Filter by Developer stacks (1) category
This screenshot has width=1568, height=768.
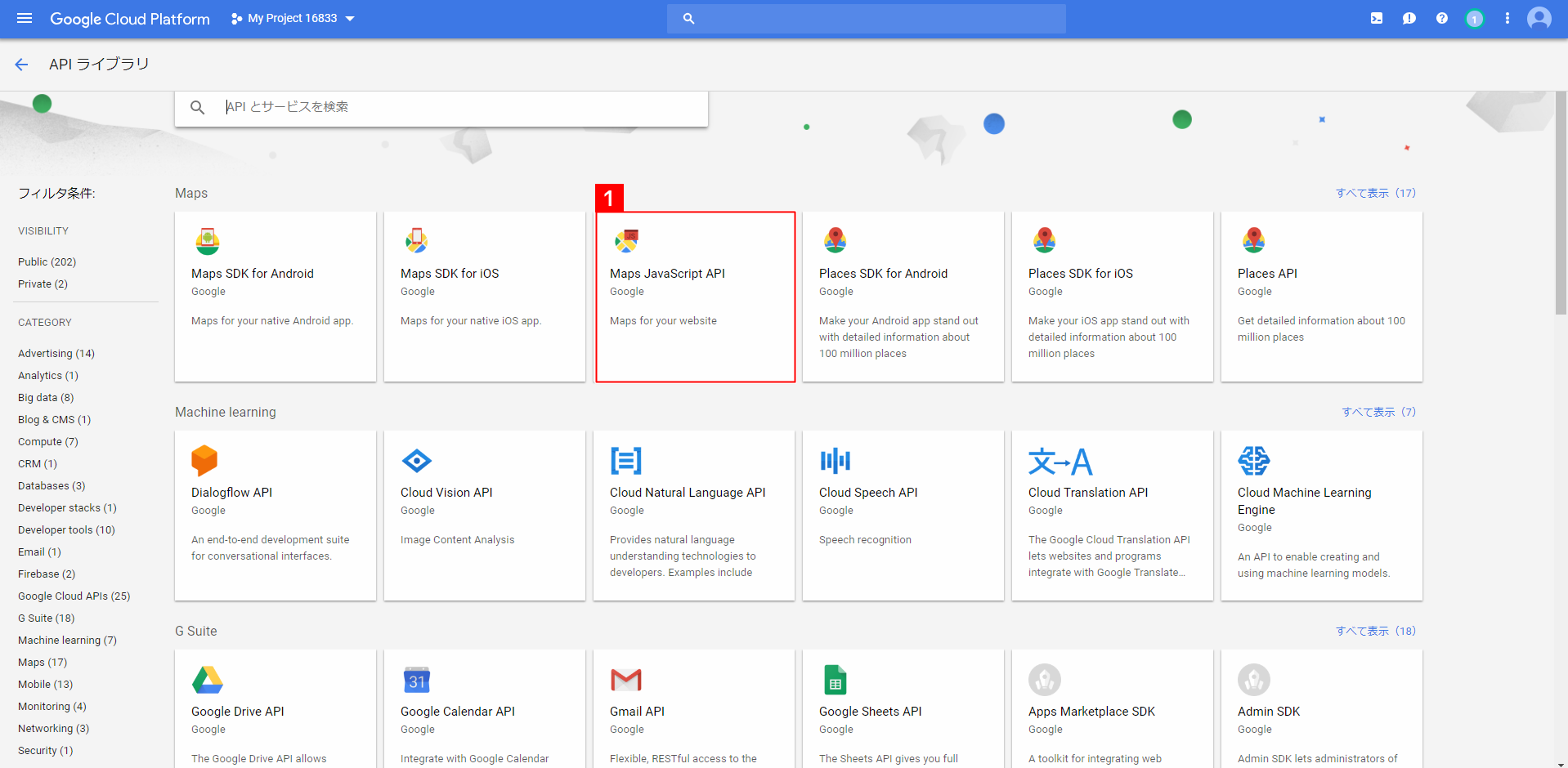68,508
